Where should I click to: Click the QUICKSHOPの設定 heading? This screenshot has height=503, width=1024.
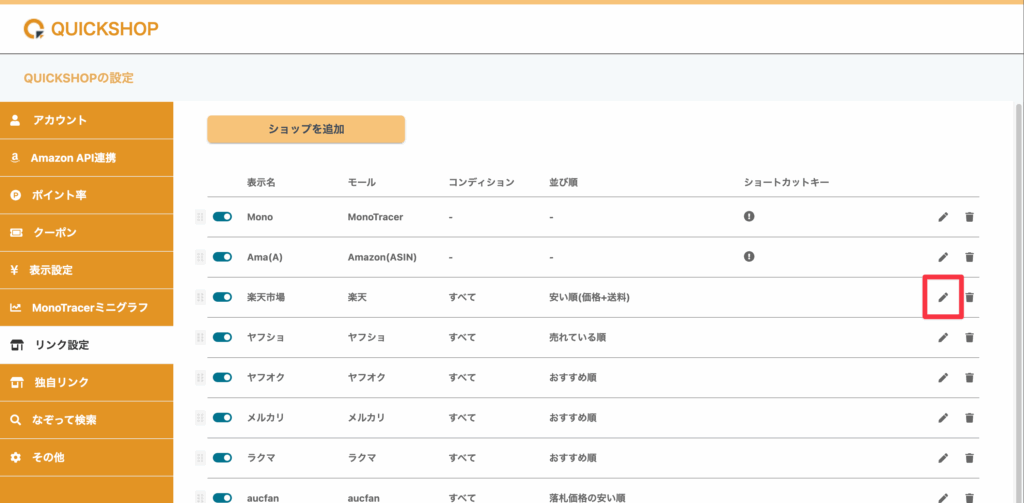pos(78,78)
